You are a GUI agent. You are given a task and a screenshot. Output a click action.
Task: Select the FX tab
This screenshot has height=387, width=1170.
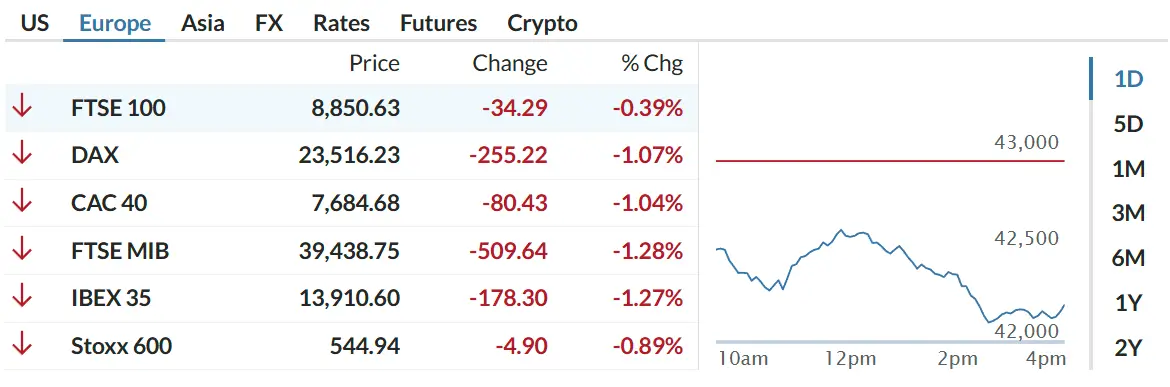point(269,23)
